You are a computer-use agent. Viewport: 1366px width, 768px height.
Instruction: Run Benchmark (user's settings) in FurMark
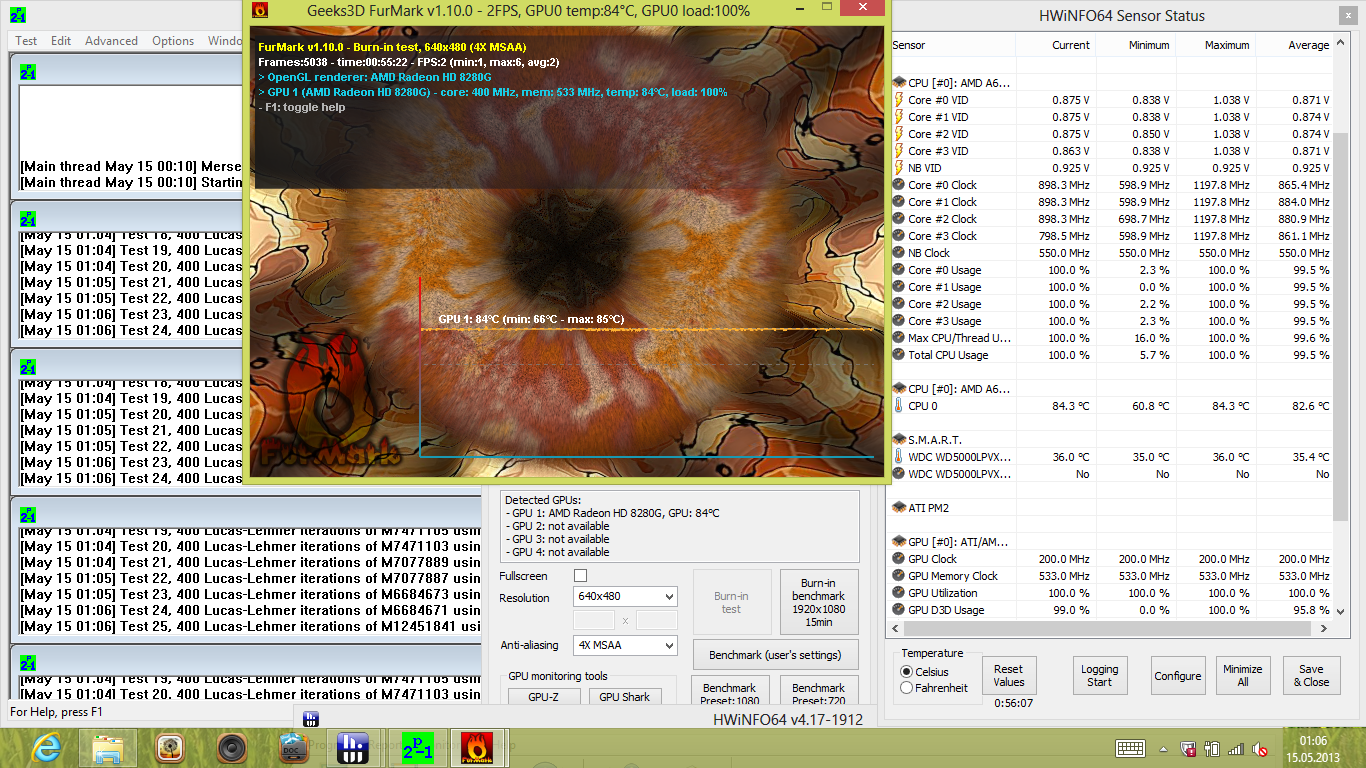775,655
